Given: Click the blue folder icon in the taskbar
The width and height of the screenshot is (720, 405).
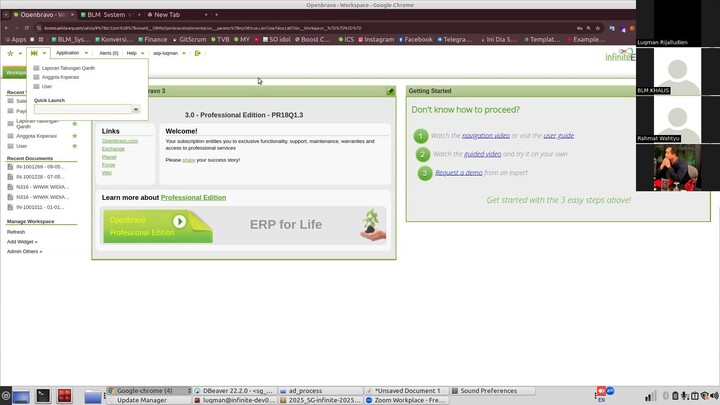Looking at the screenshot, I should (92, 396).
